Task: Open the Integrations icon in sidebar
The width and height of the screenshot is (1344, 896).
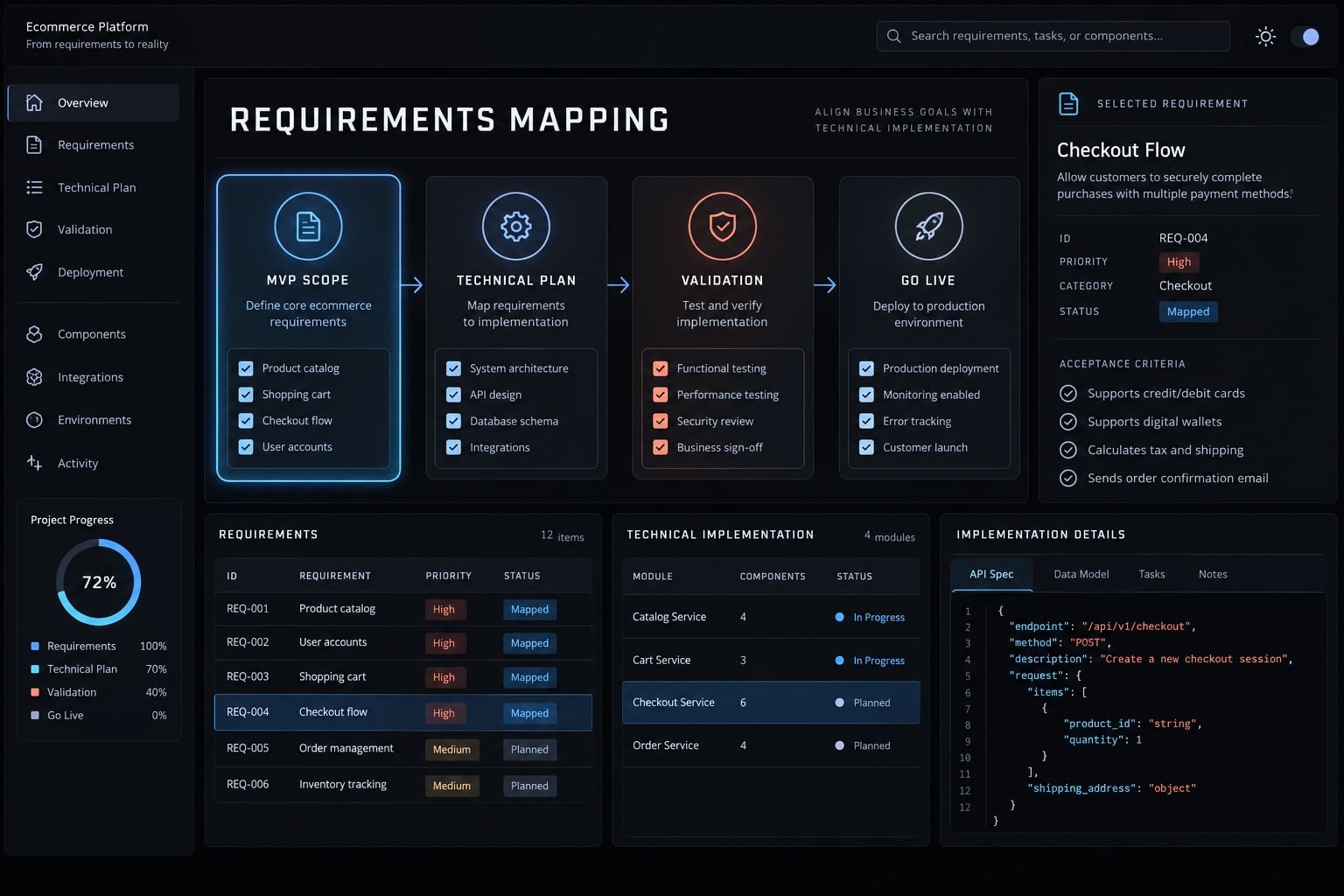Action: tap(34, 377)
